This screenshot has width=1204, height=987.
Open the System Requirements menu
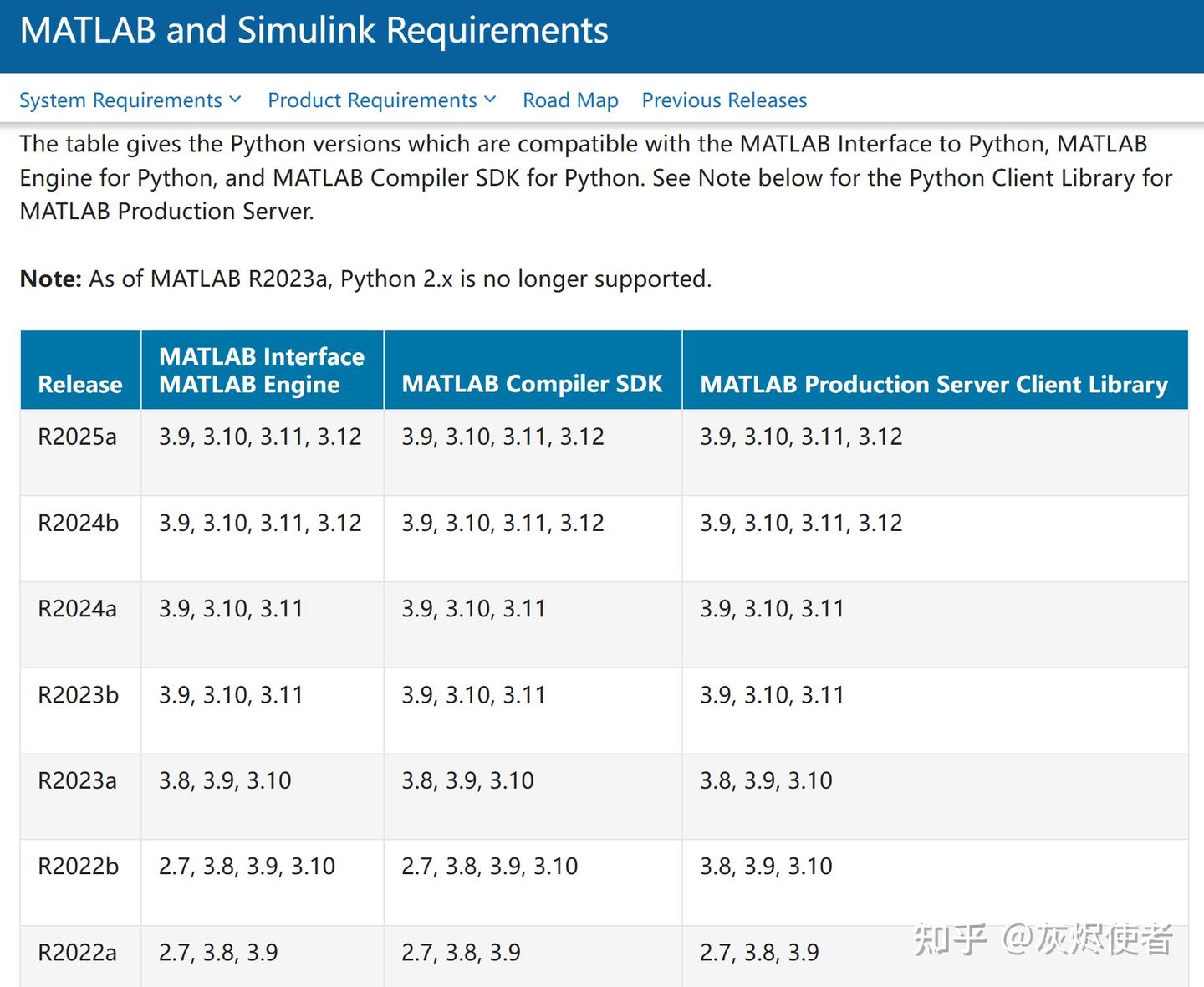(x=120, y=100)
